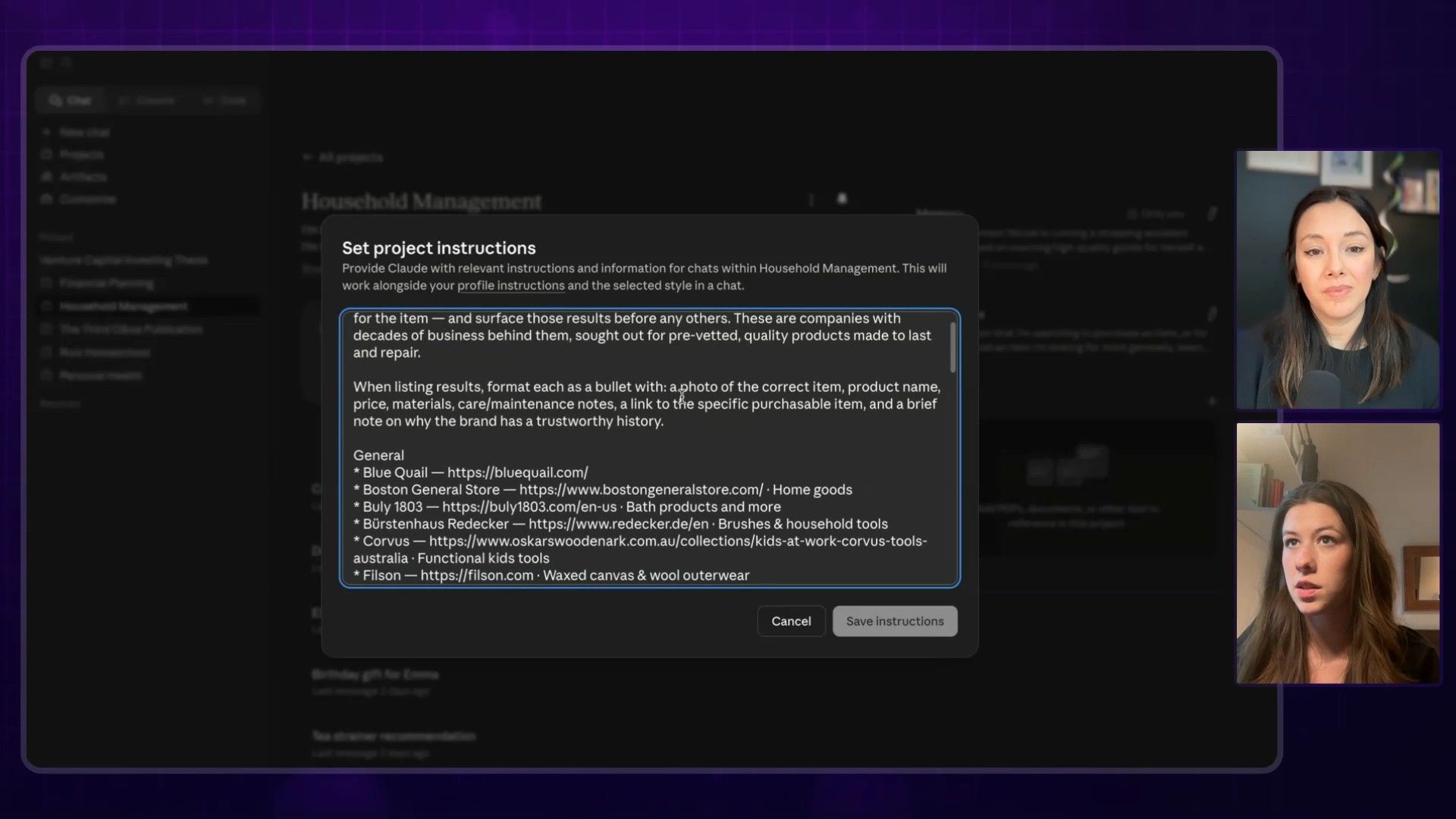Select the Code tab in background sidebar
This screenshot has height=819, width=1456.
(225, 100)
